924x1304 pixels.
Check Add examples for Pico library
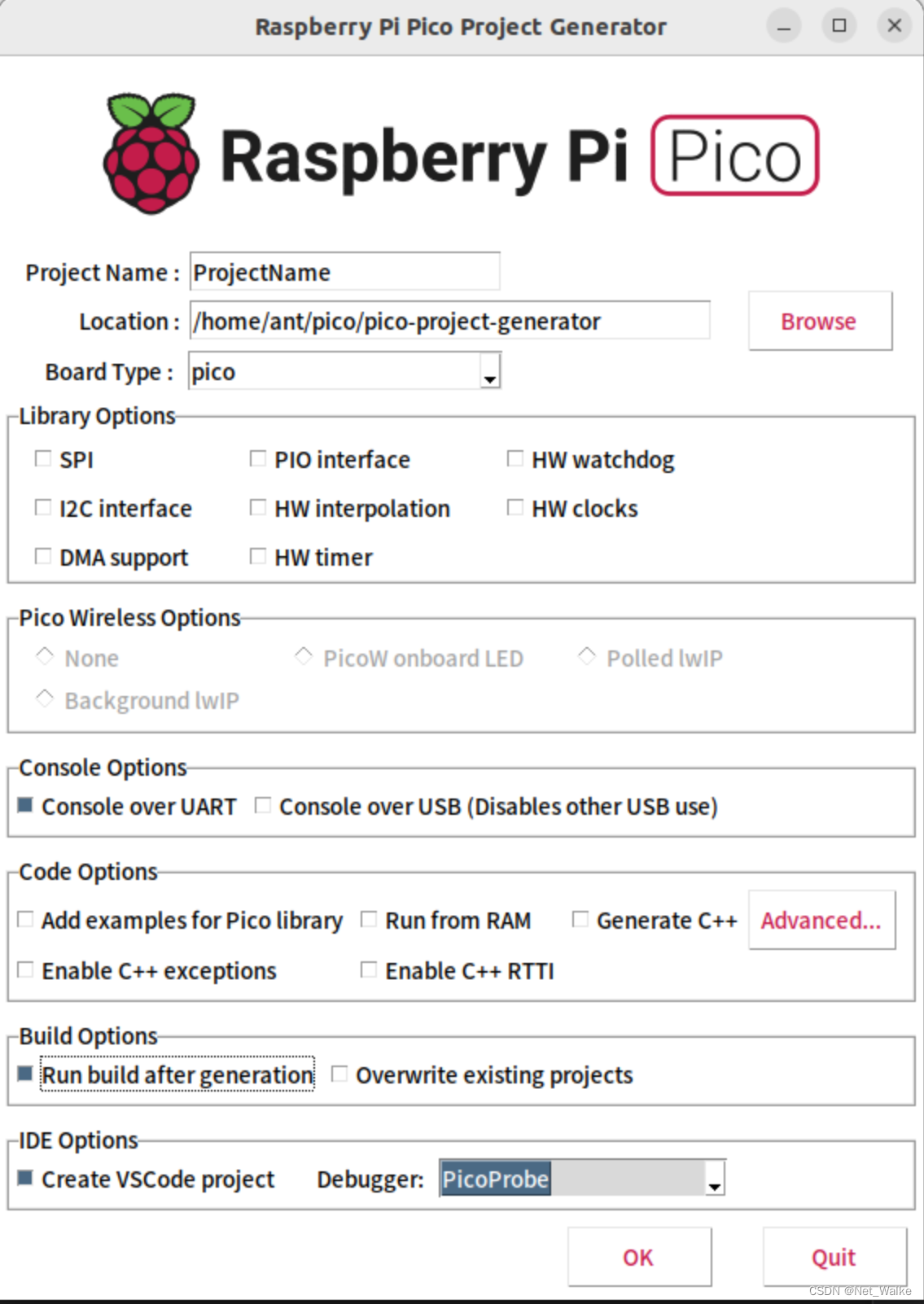(x=24, y=919)
